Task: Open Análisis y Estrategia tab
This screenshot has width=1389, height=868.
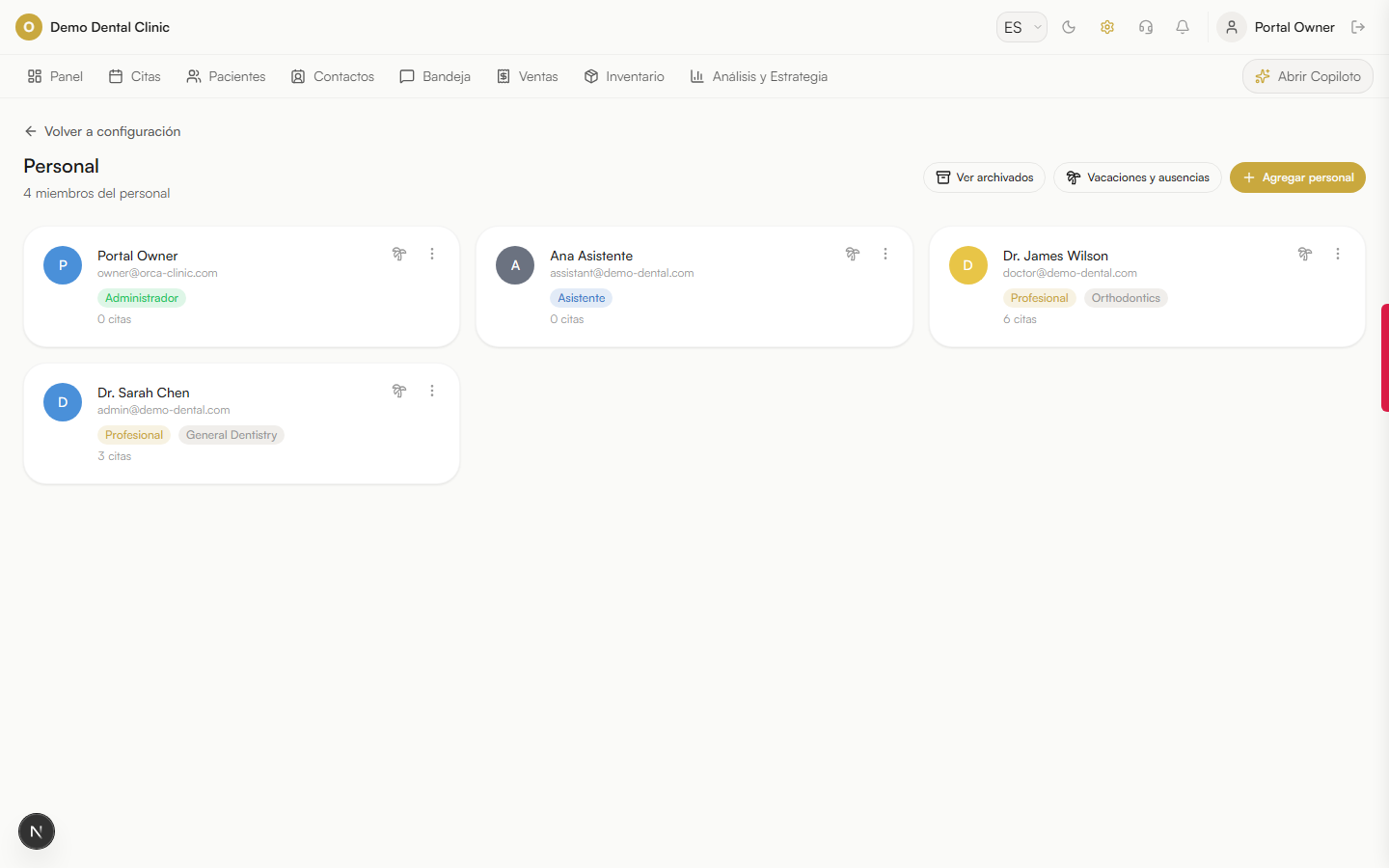Action: point(759,76)
